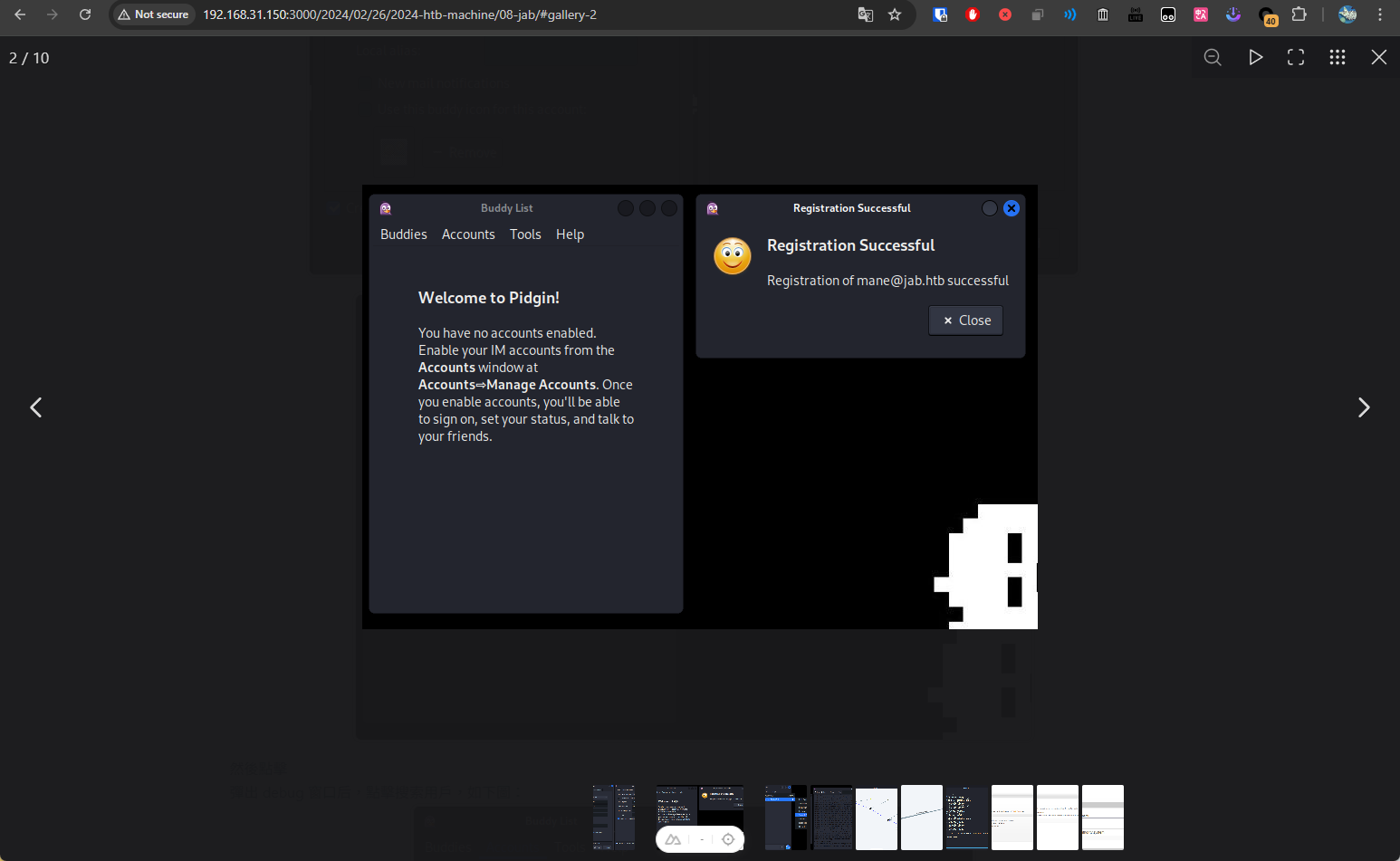1400x861 pixels.
Task: Open the Google Translate page icon
Action: point(866,14)
